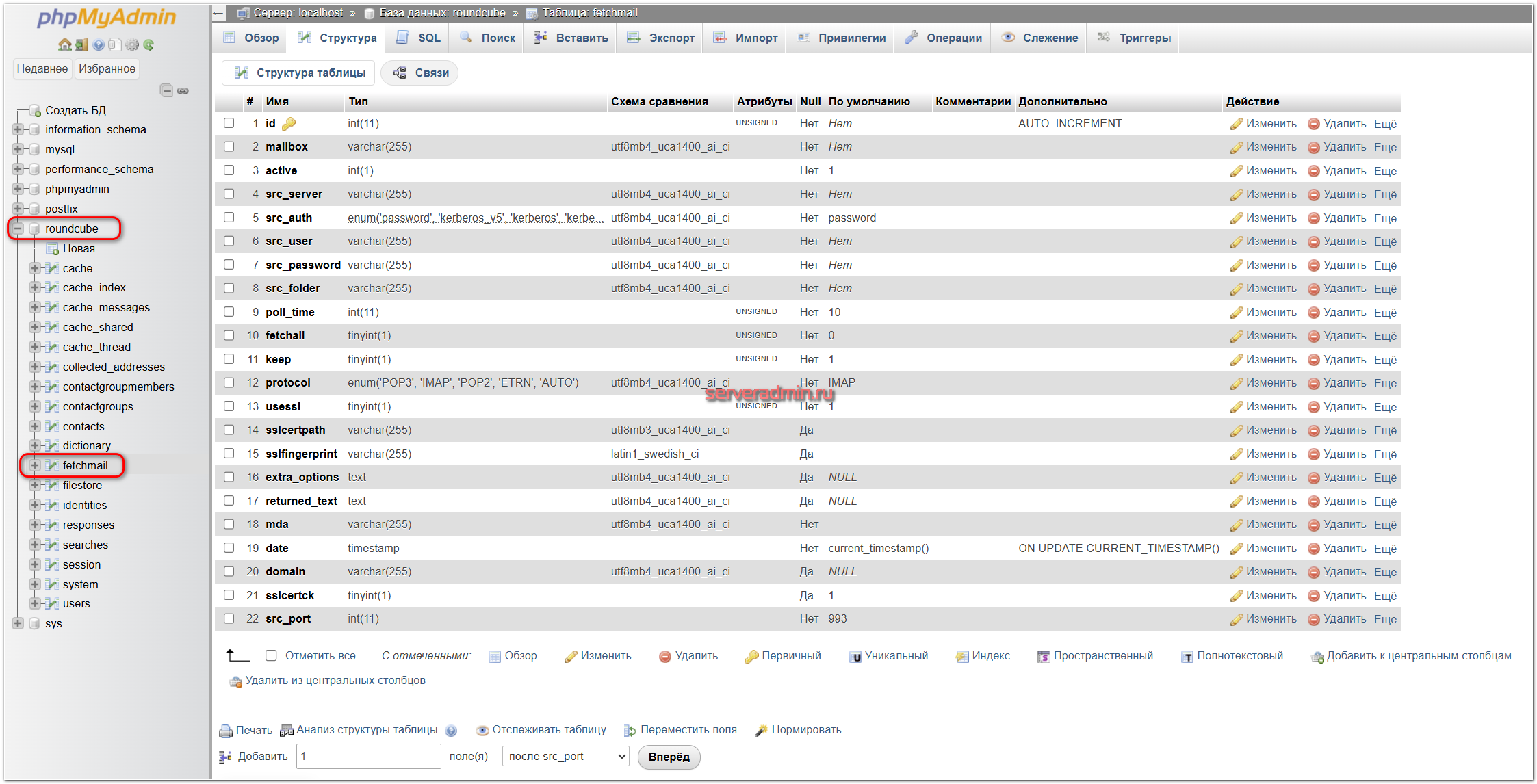Screen dimensions: 1537x784
Task: Click the number of fields input box
Action: tap(368, 757)
